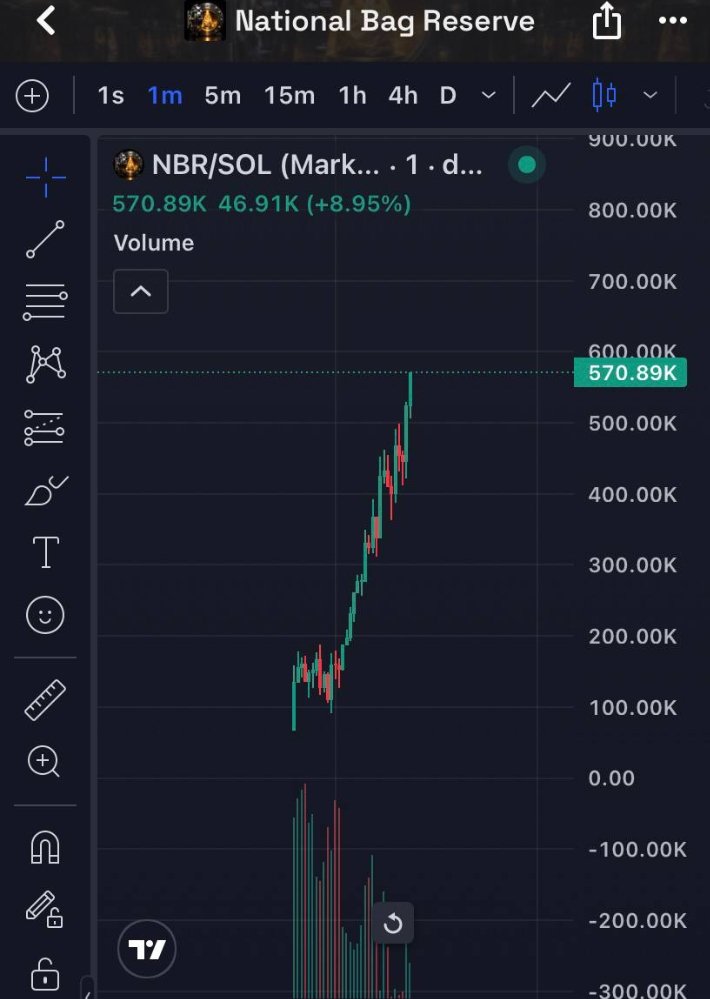Select the Text annotation tool
Screen dimensions: 710x999
(46, 552)
